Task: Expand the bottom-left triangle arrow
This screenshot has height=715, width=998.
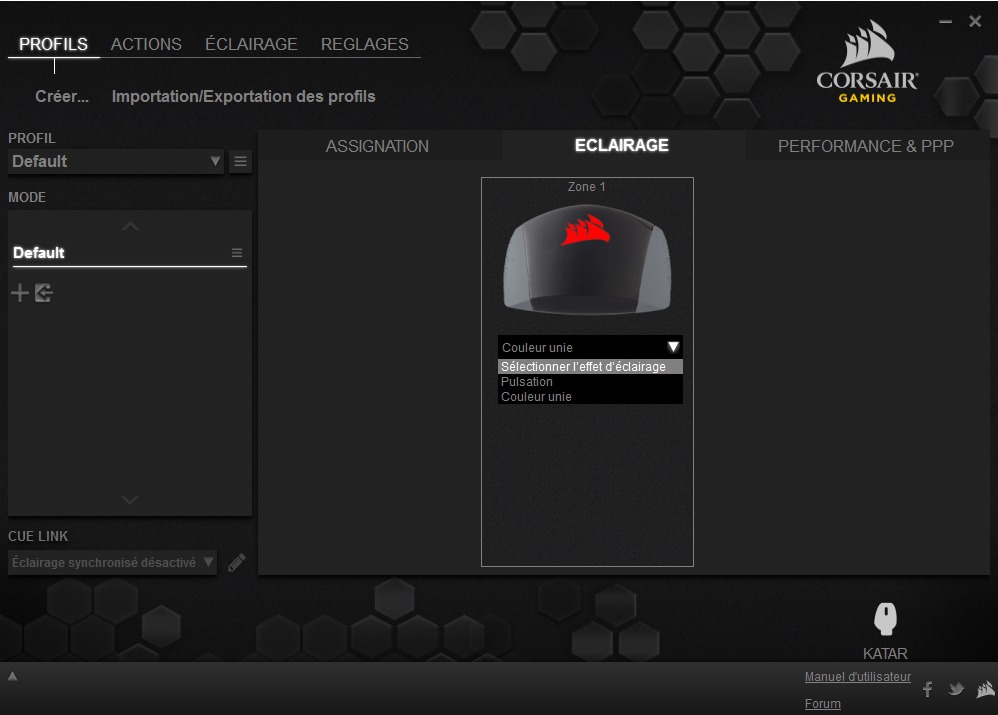Action: coord(13,677)
